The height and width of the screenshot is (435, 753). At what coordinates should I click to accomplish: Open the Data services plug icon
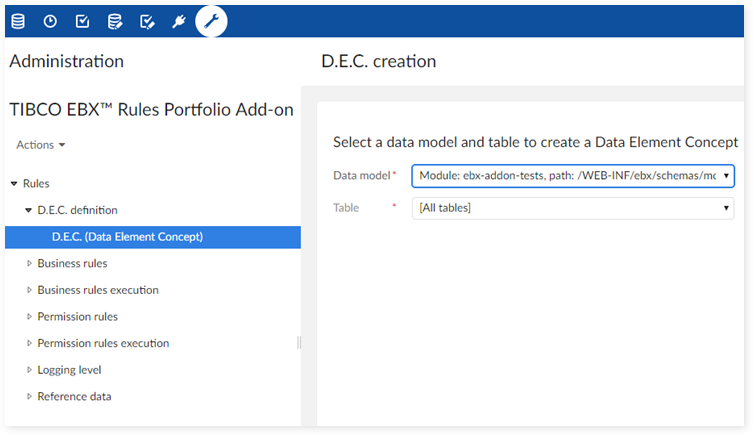point(179,21)
